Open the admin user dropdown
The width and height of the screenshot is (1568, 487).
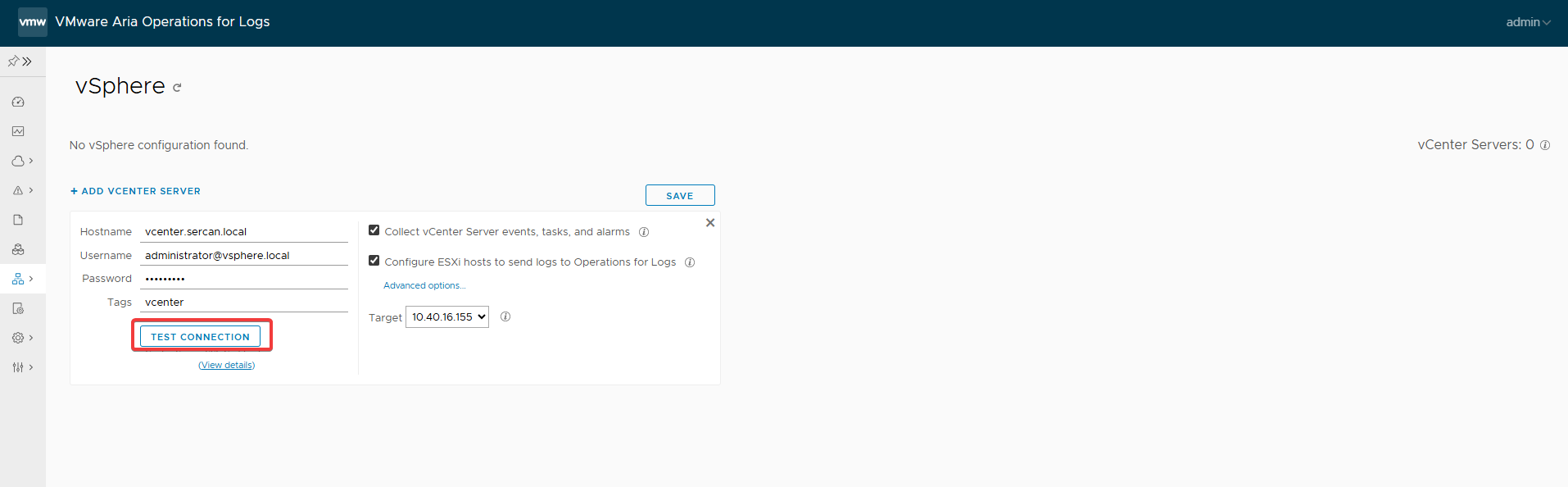pyautogui.click(x=1528, y=22)
